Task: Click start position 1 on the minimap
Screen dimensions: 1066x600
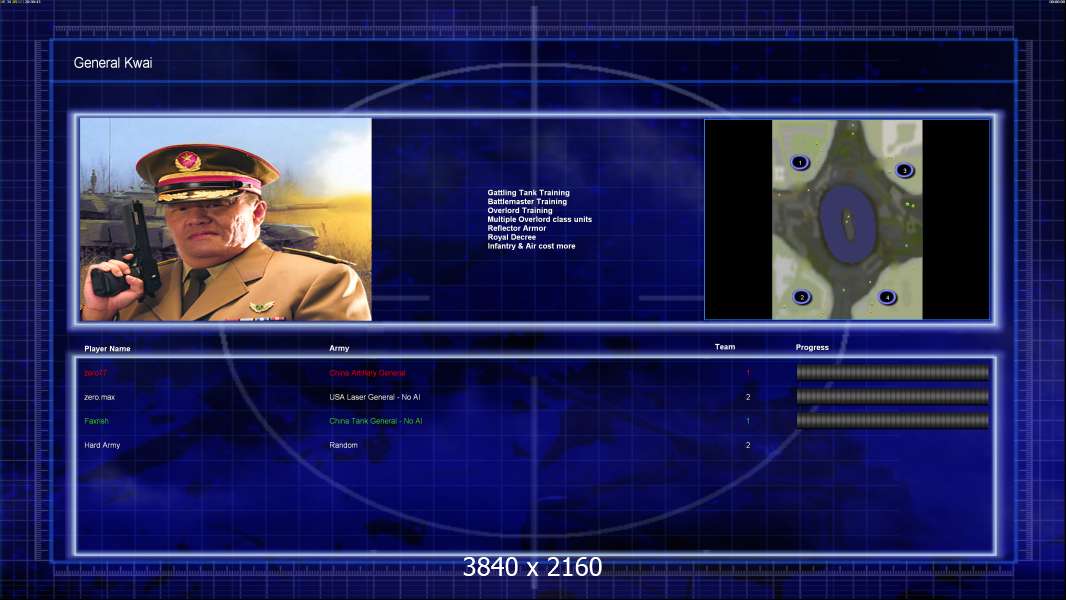Action: tap(800, 162)
